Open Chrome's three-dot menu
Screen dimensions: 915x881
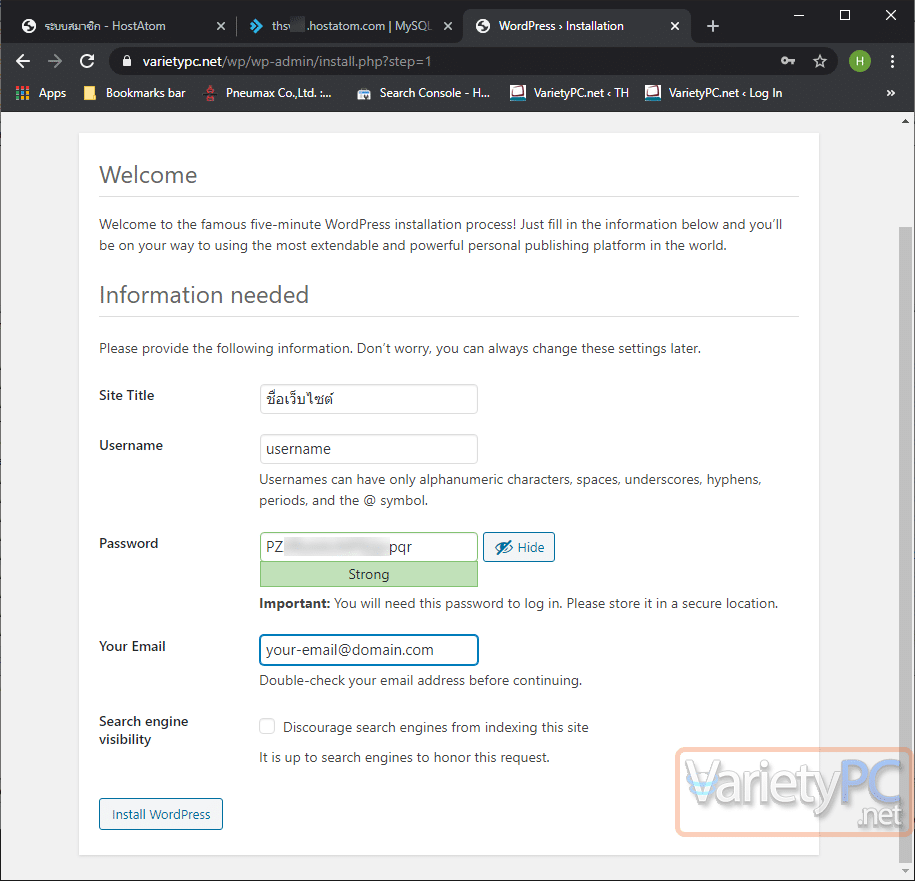click(x=892, y=61)
